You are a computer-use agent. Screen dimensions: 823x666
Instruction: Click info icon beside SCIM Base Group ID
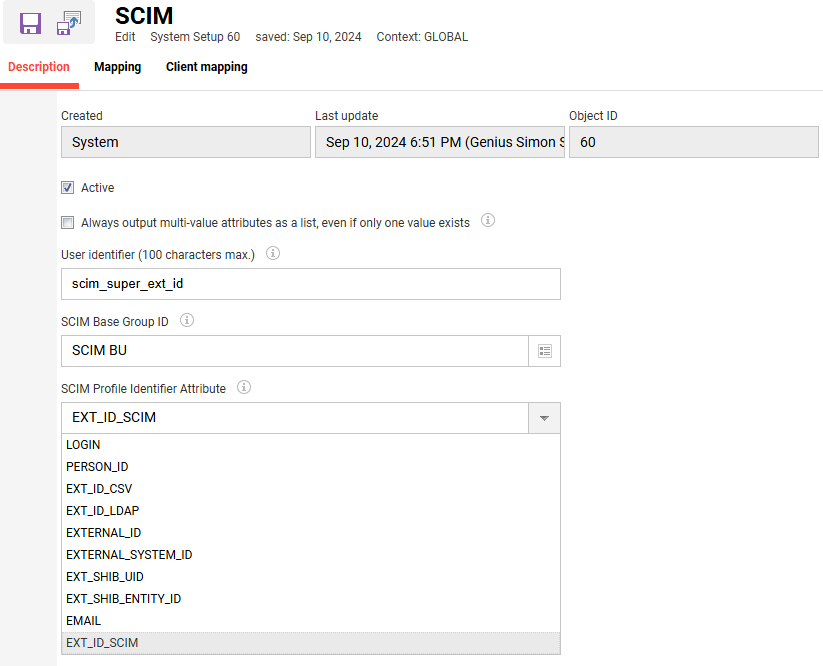[186, 321]
